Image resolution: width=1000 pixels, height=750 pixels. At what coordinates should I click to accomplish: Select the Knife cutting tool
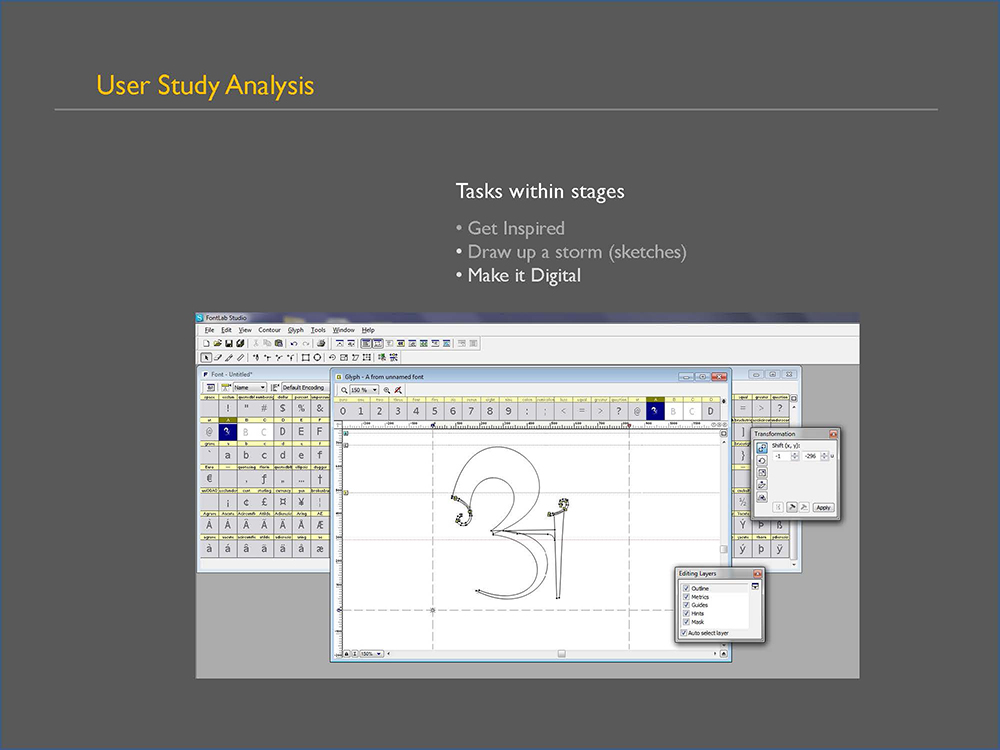pyautogui.click(x=239, y=357)
